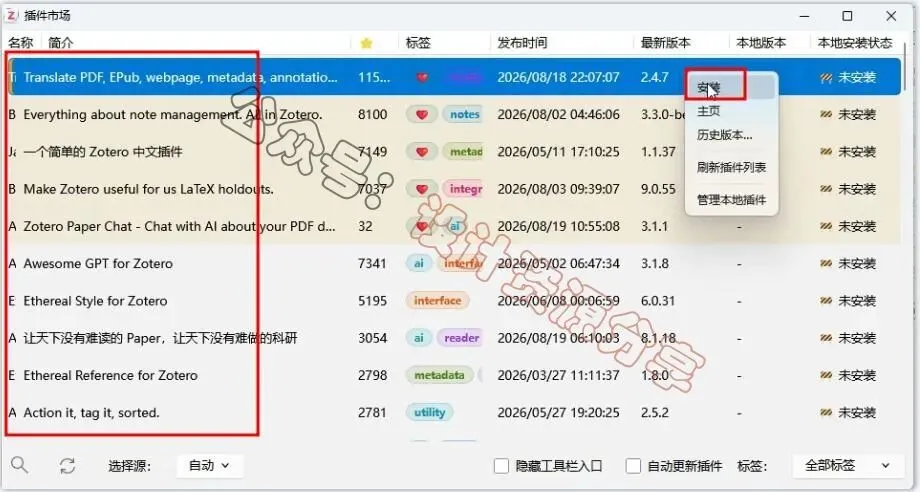
Task: Click heart tag in Translate PDF row
Action: 421,77
